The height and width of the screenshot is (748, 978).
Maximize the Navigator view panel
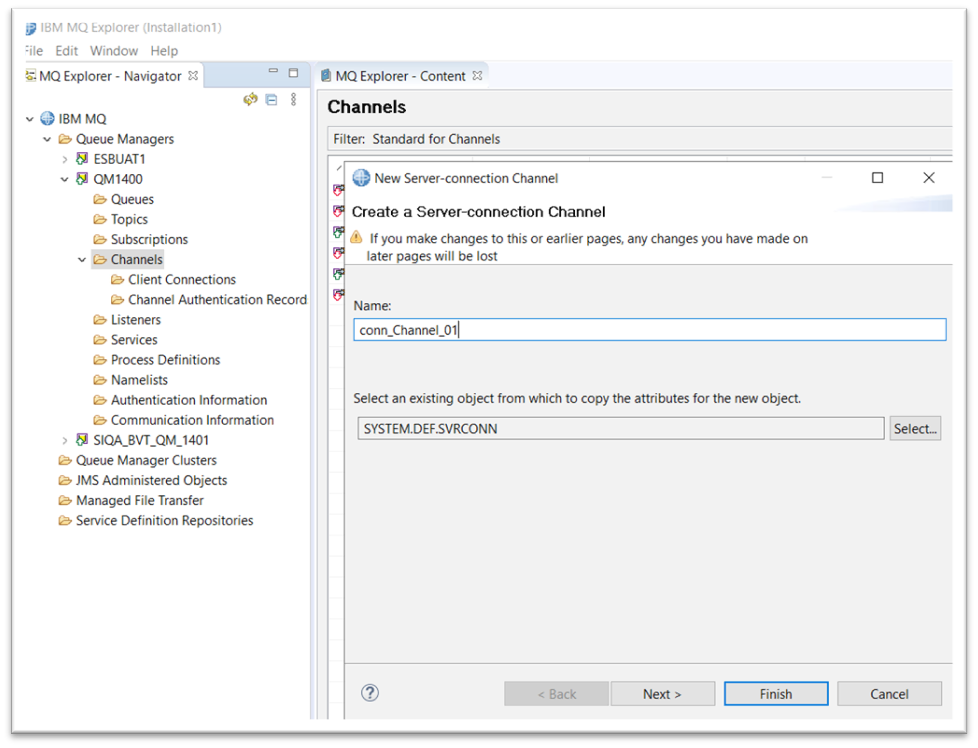pyautogui.click(x=293, y=72)
